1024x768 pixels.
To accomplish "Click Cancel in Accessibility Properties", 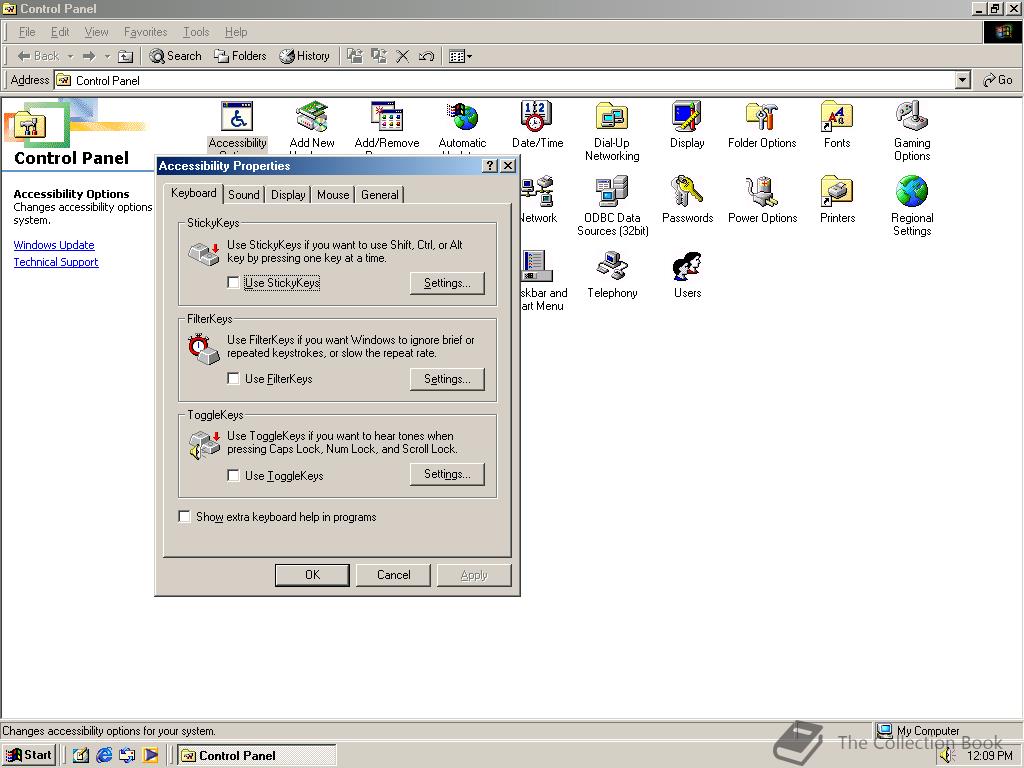I will 394,575.
